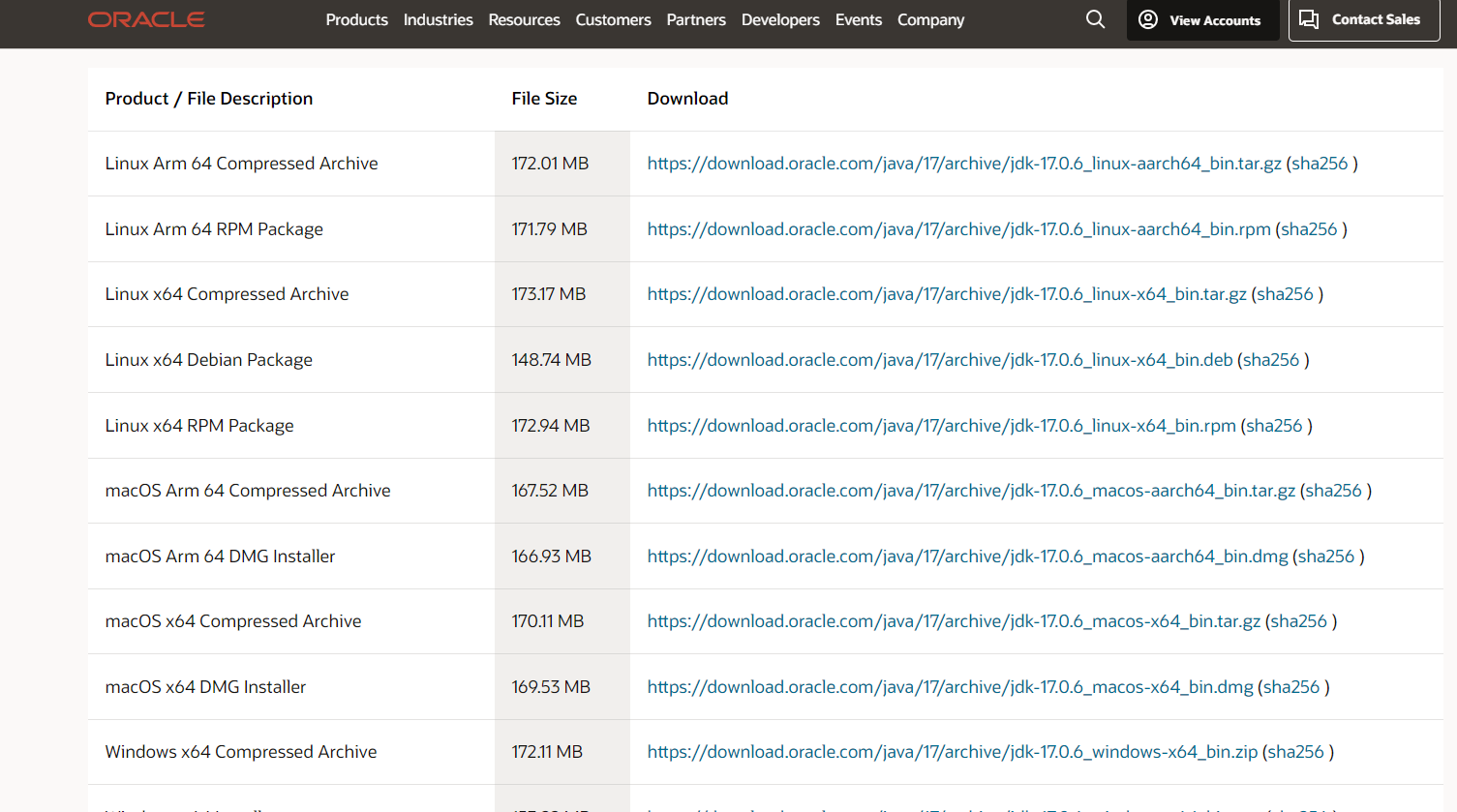The width and height of the screenshot is (1457, 812).
Task: Select 'Linux x64 Debian Package' text
Action: point(208,360)
